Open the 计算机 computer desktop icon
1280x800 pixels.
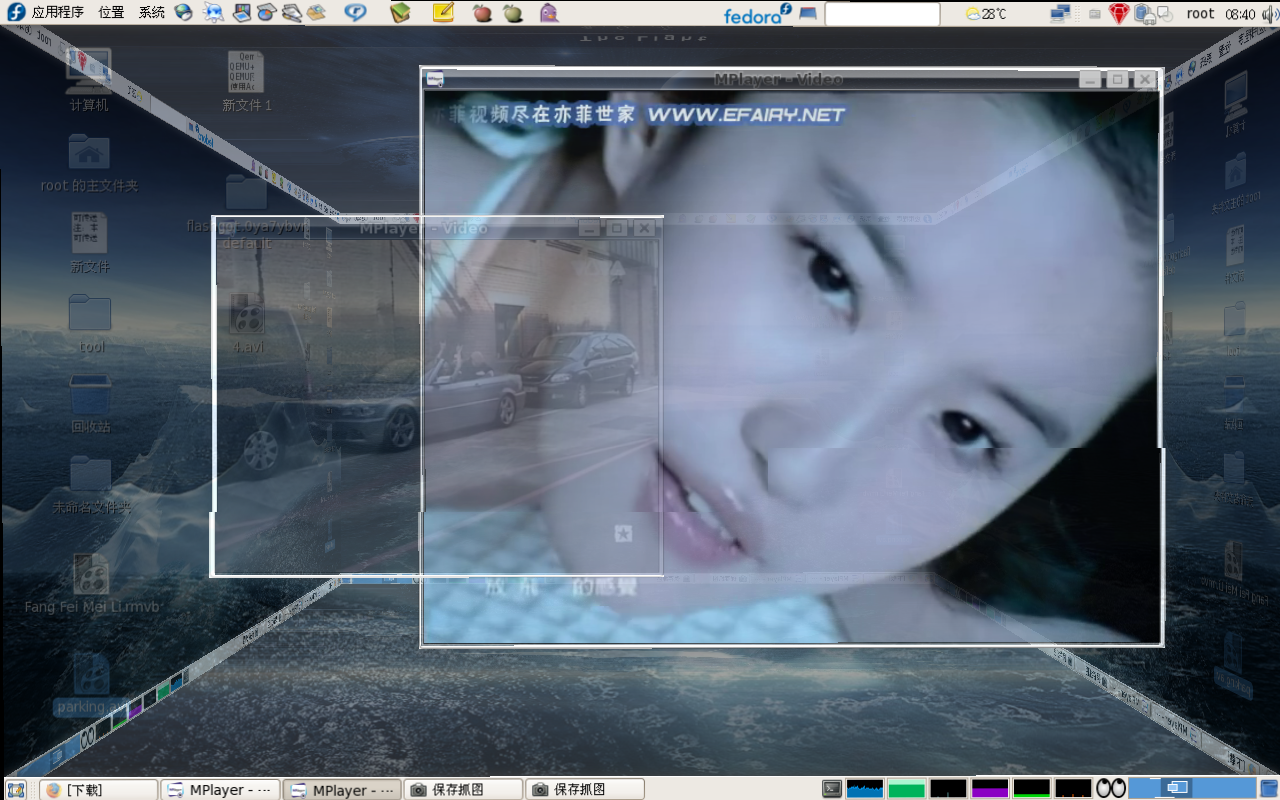click(x=89, y=80)
